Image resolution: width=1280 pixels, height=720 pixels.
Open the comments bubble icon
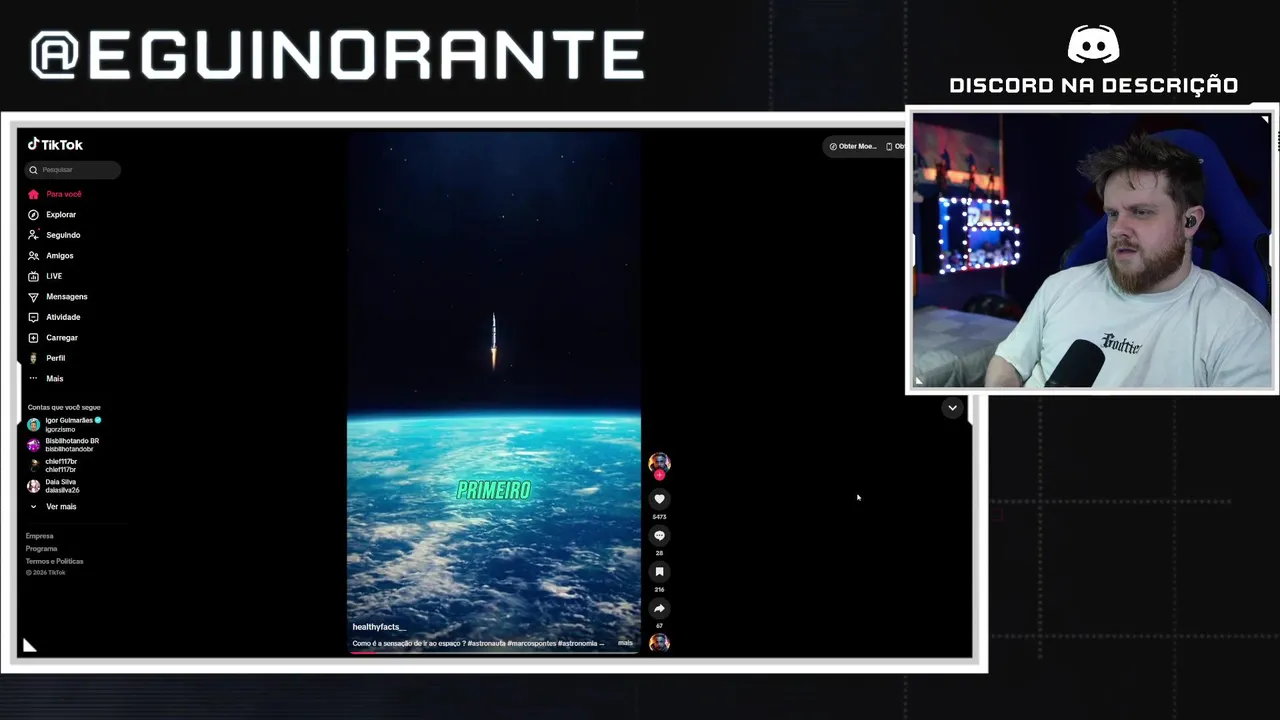point(659,535)
